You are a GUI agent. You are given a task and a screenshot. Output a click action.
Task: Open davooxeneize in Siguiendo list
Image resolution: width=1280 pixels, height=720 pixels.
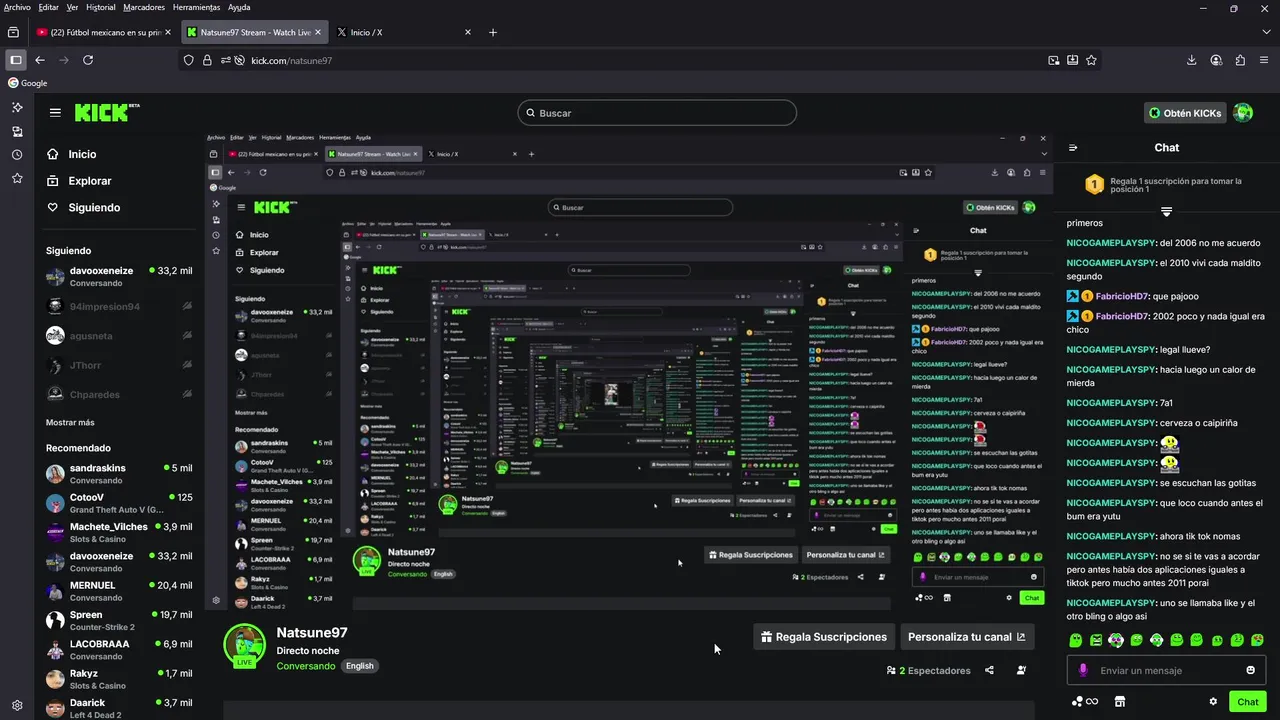click(119, 276)
